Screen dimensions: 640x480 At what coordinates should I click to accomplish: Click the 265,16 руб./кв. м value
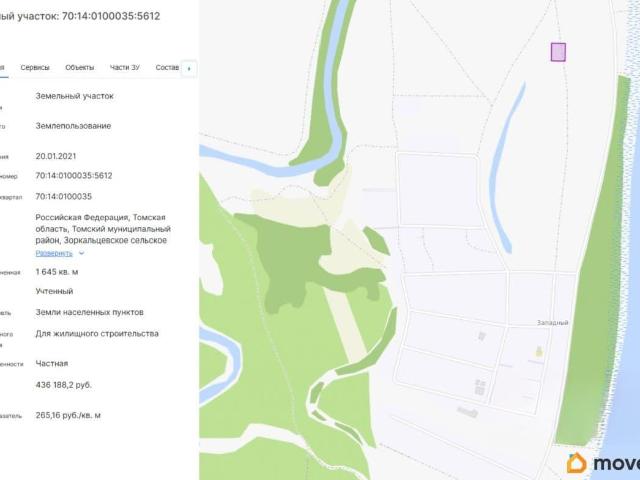(68, 415)
